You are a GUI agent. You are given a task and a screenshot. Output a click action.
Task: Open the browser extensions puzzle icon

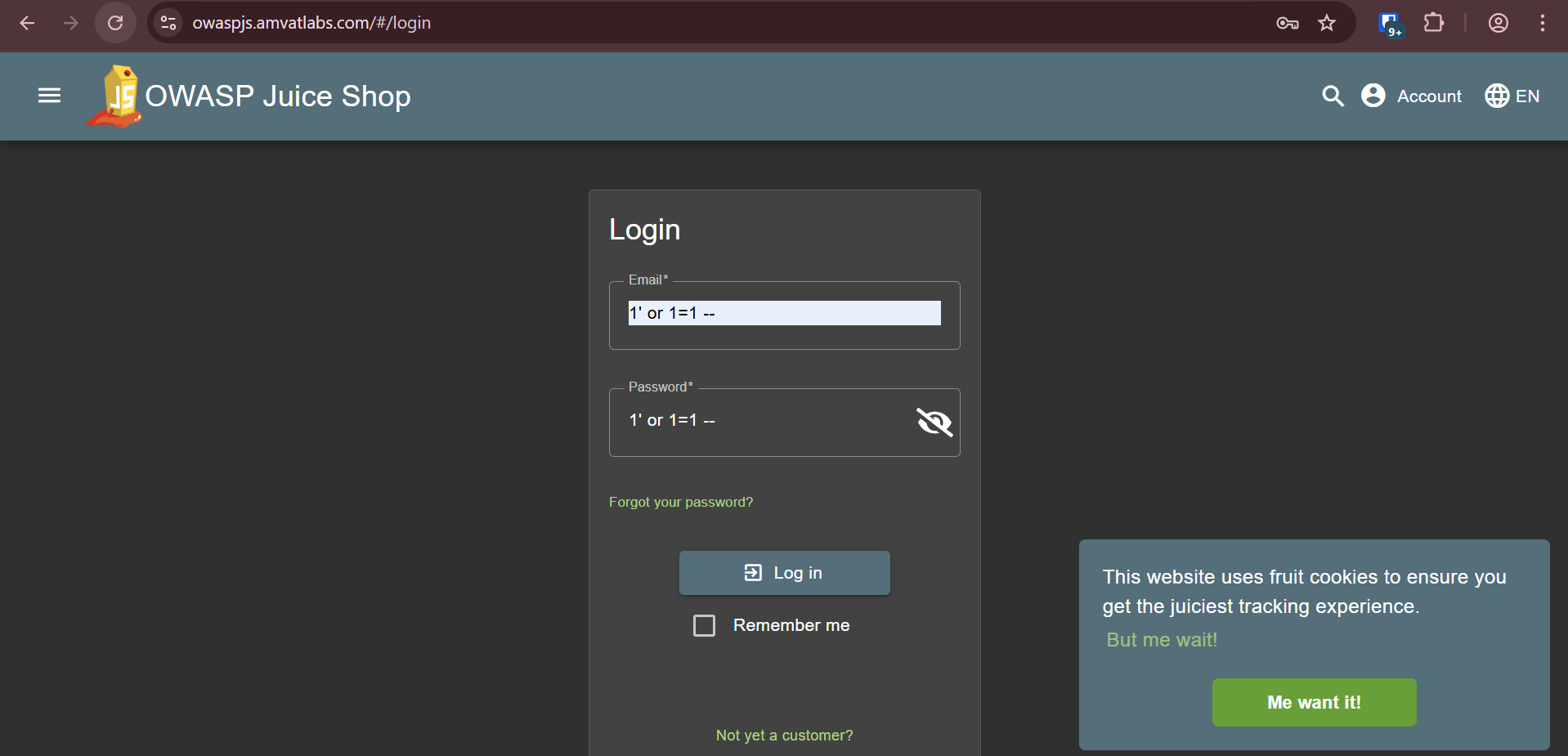click(1433, 23)
